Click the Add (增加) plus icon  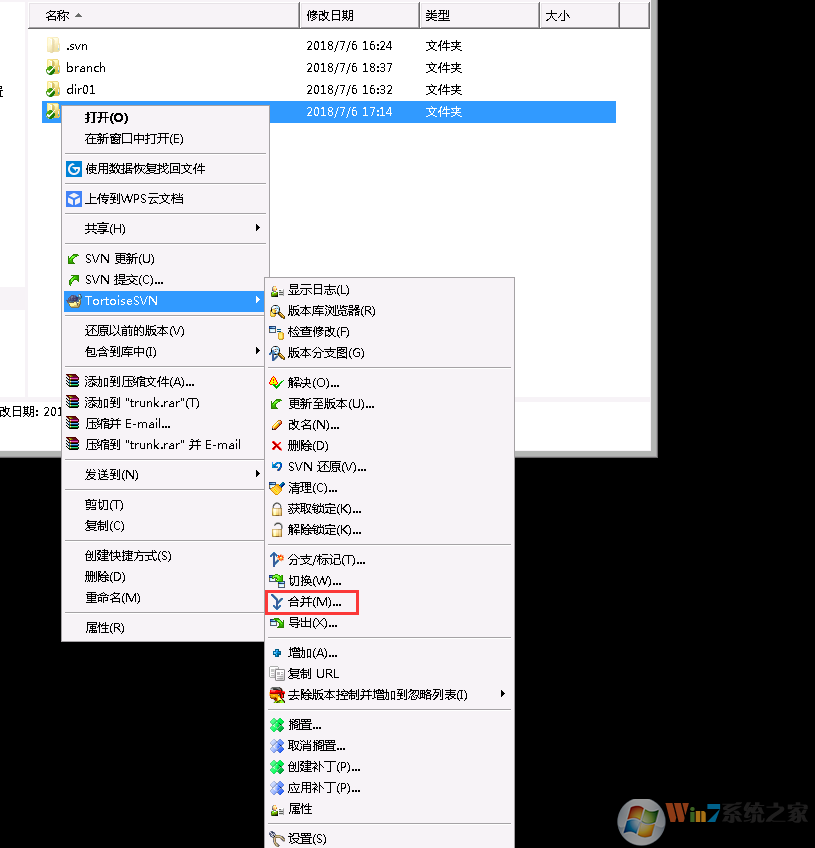click(277, 653)
